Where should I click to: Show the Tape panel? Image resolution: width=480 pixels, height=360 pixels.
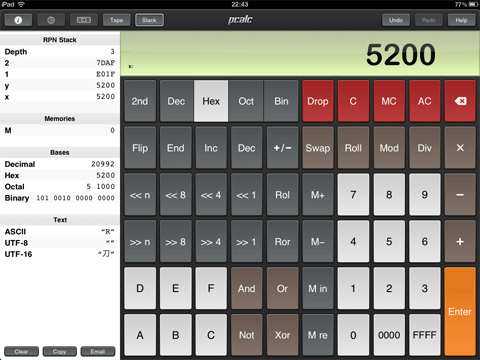116,20
